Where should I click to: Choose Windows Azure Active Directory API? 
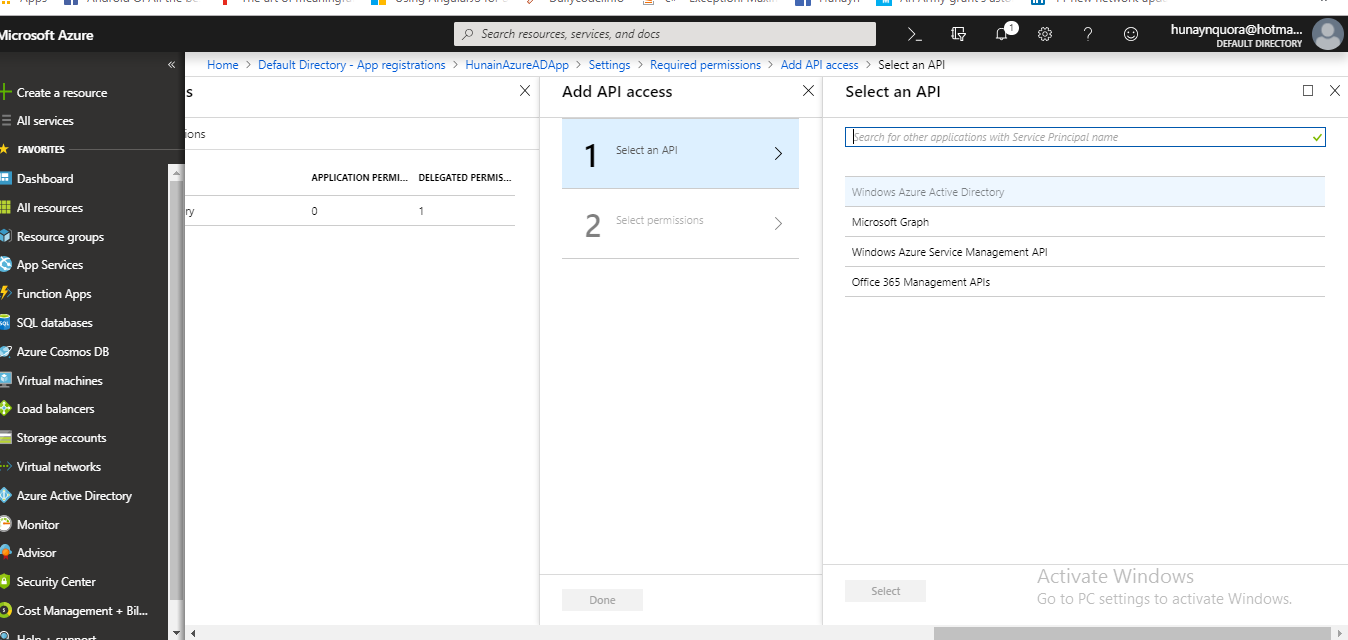point(1085,192)
